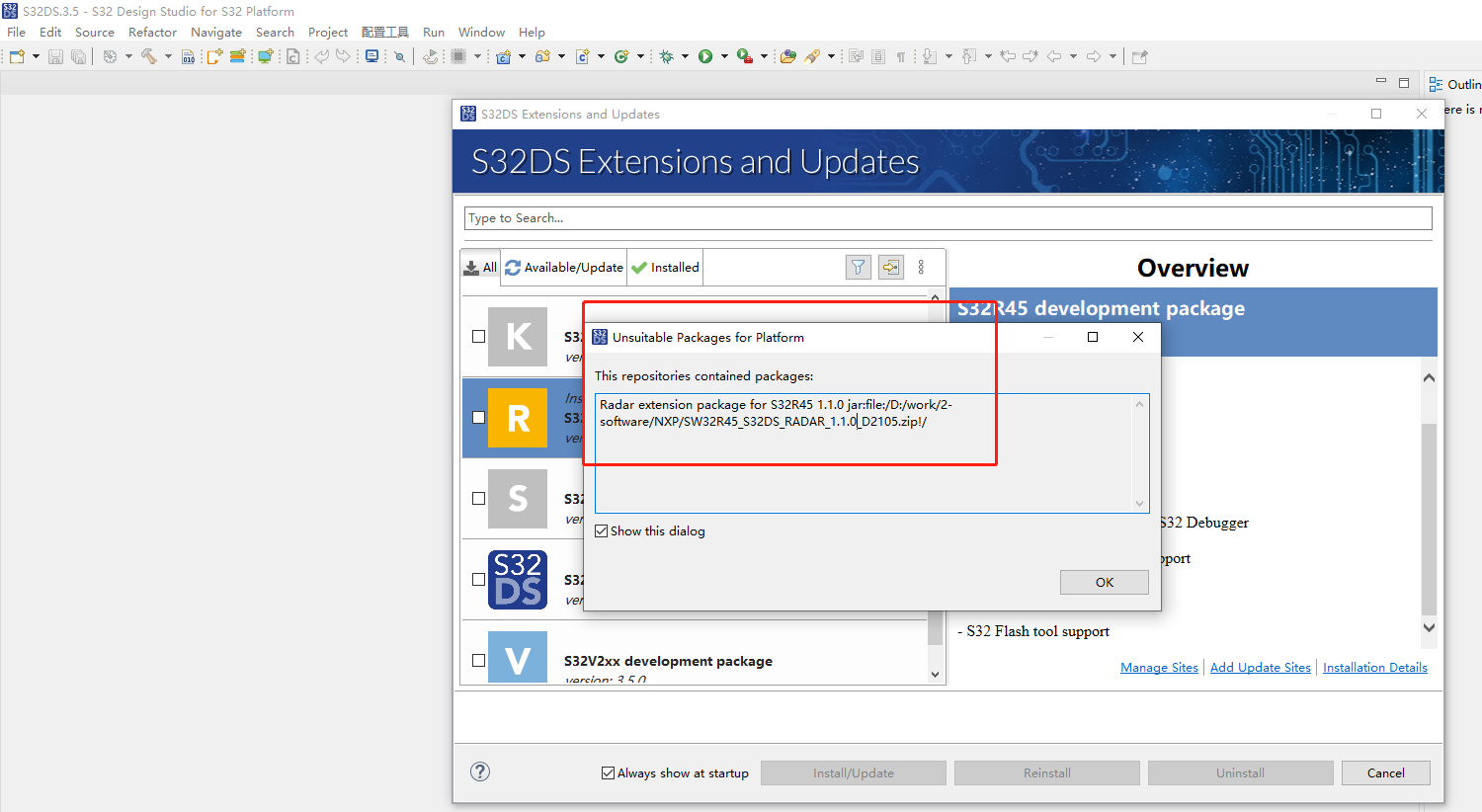The image size is (1482, 812).
Task: Launch the green Run icon in the toolbar
Action: 705,56
